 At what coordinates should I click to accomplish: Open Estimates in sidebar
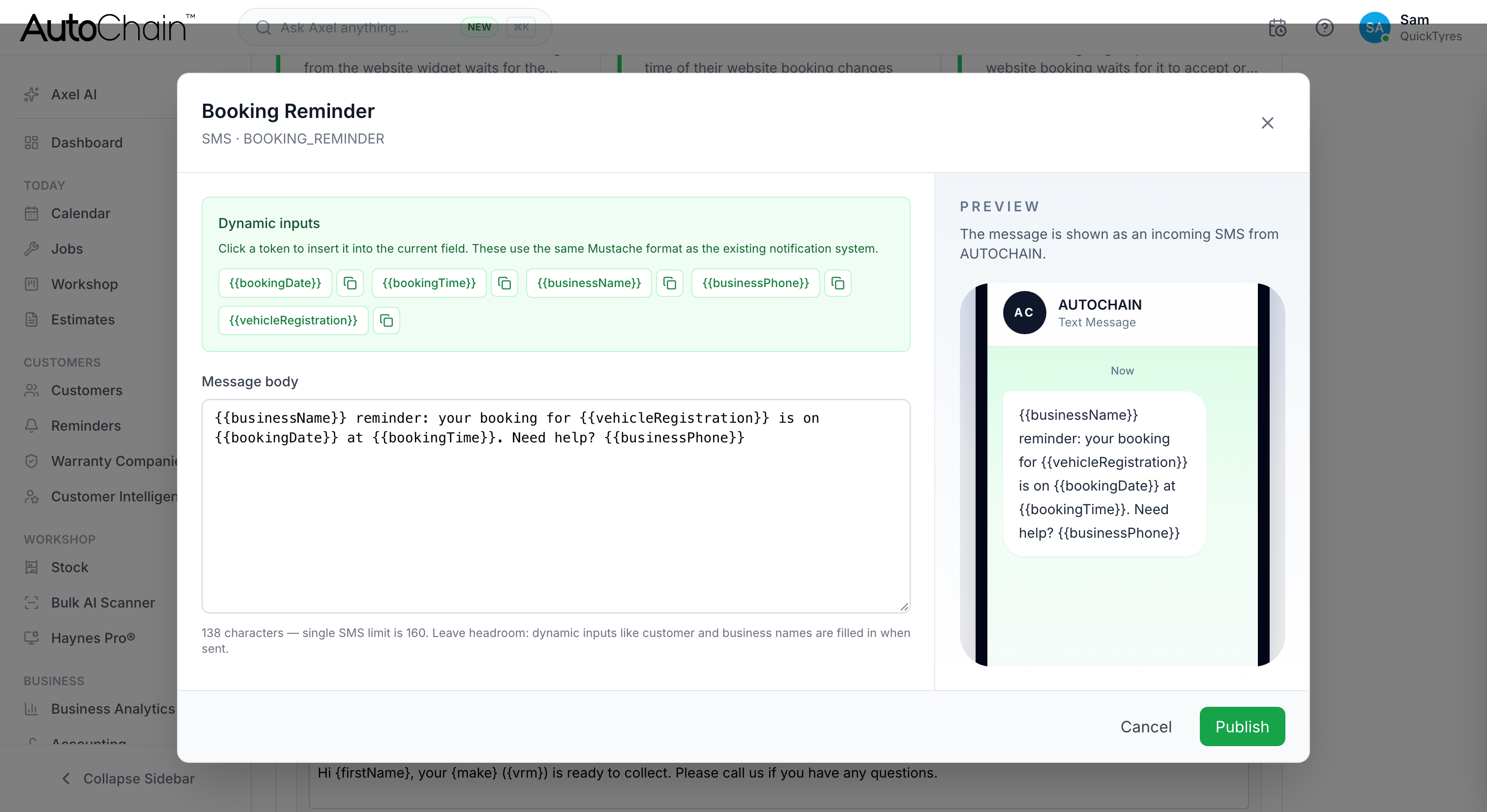[x=69, y=319]
